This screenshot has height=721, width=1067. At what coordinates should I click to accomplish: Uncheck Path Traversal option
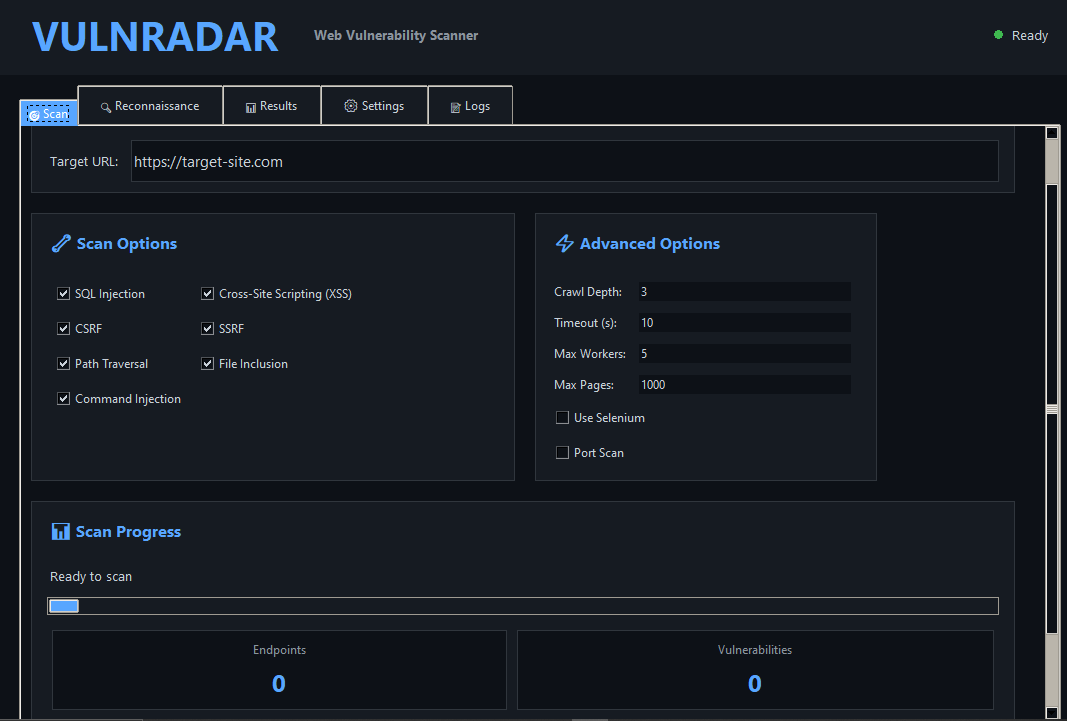(x=63, y=364)
